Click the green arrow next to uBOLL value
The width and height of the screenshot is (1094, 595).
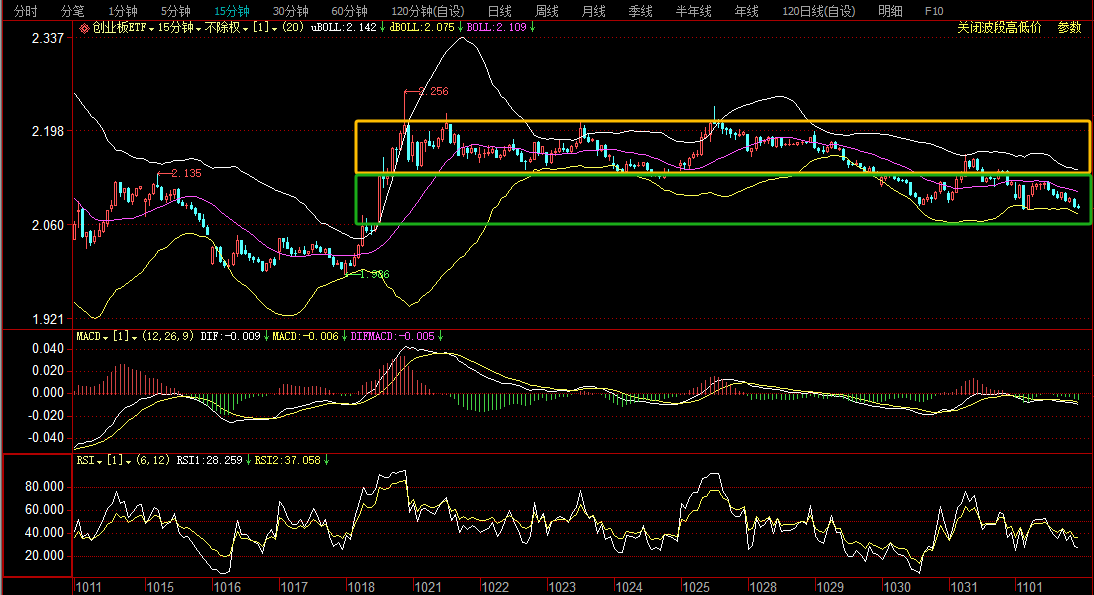click(383, 28)
